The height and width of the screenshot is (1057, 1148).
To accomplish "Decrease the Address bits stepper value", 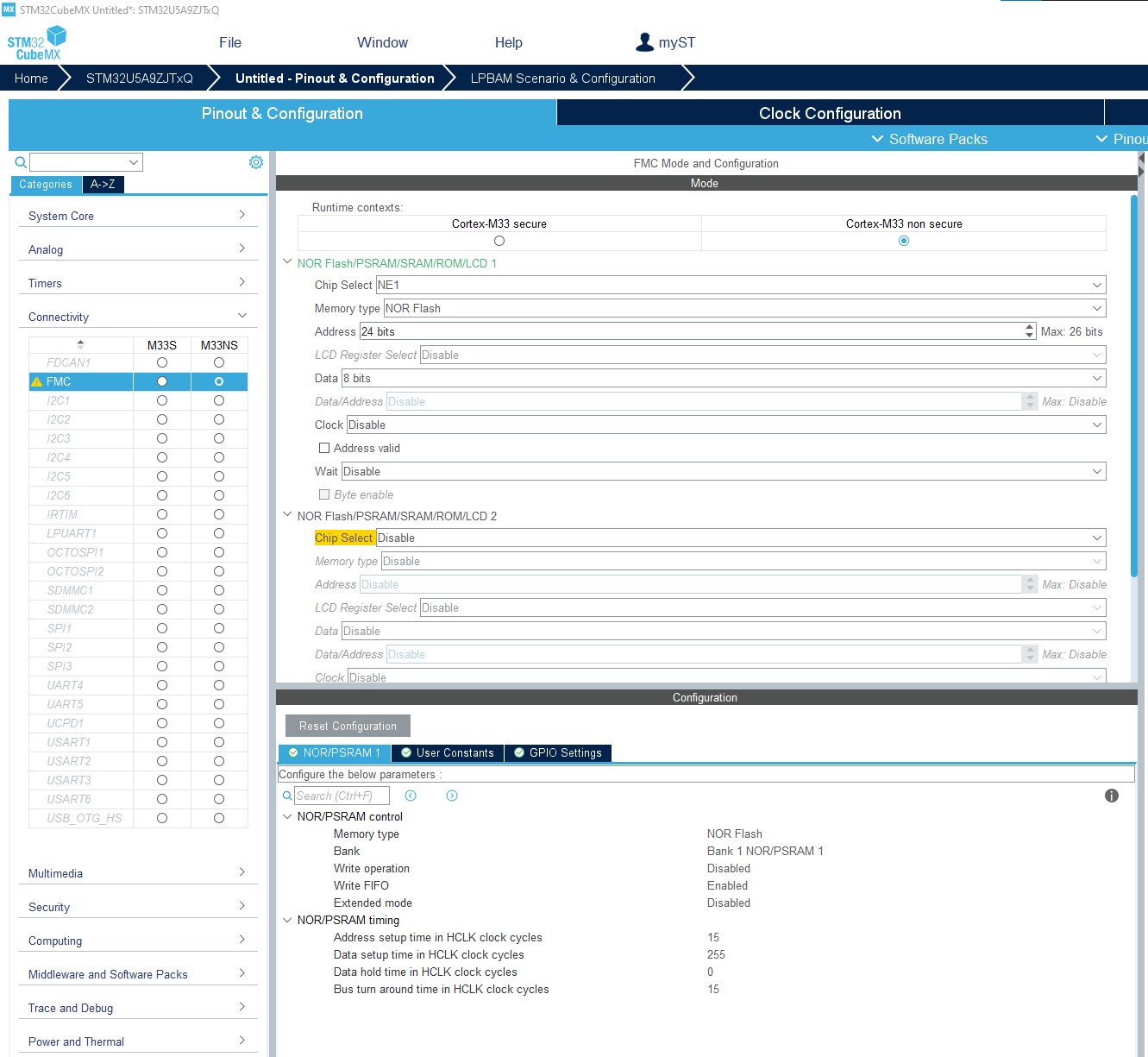I will [1030, 336].
